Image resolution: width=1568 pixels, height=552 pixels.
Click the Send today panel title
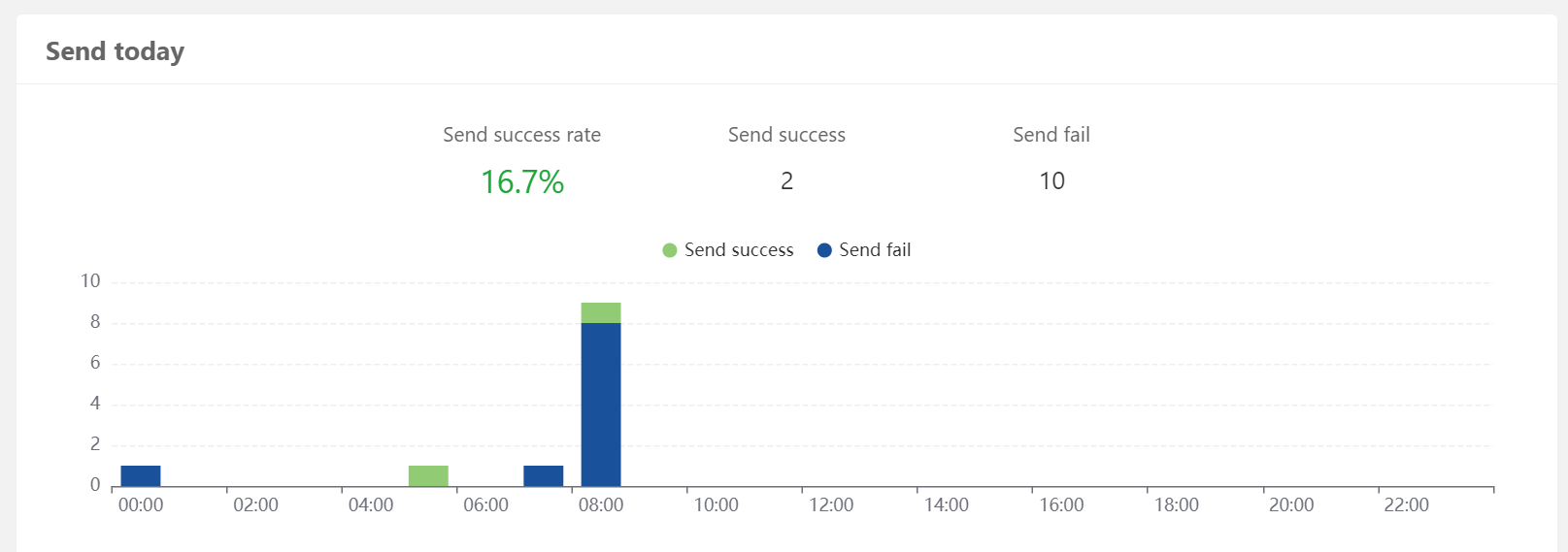pyautogui.click(x=115, y=51)
